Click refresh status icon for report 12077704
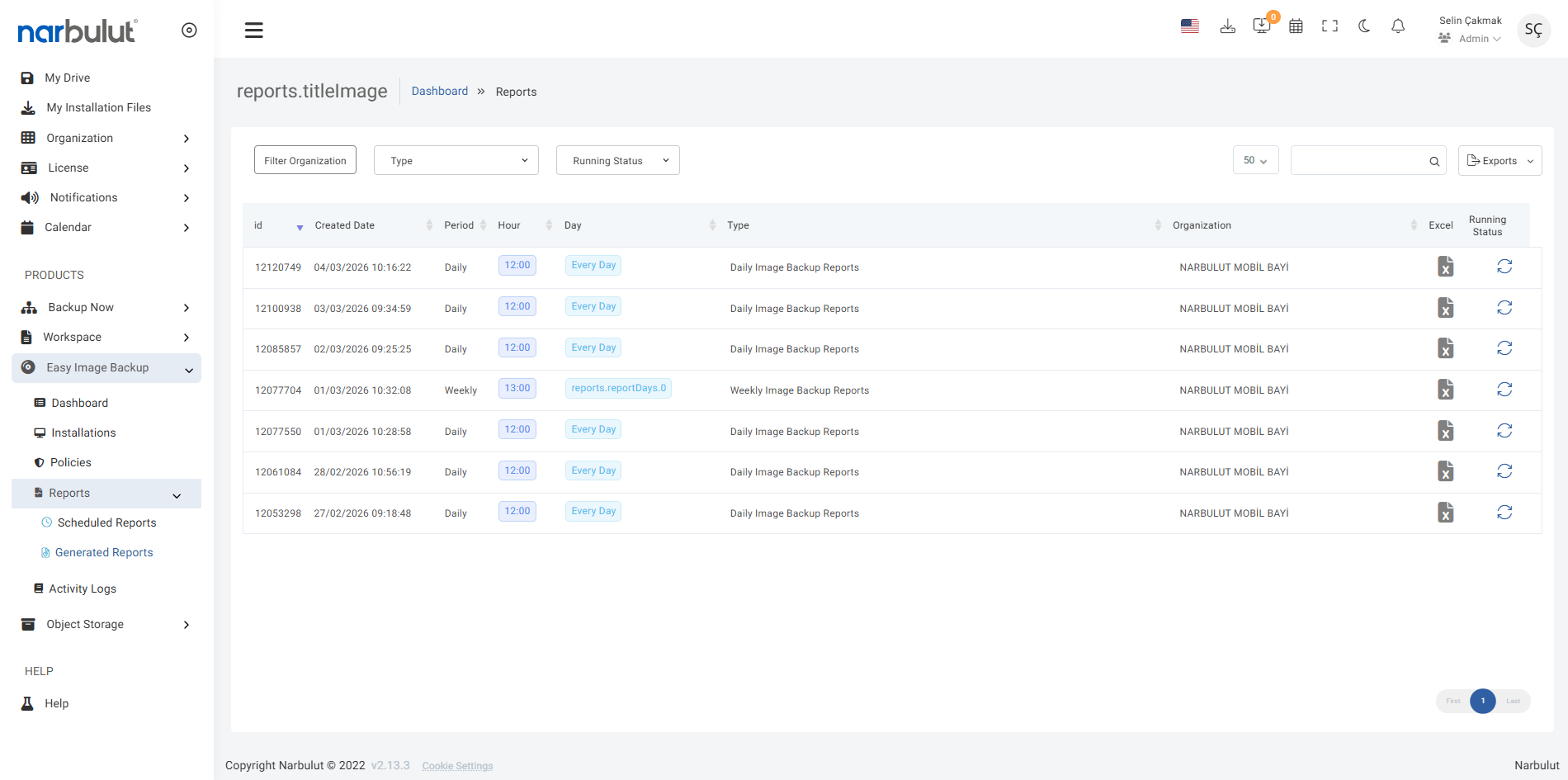 click(x=1504, y=390)
